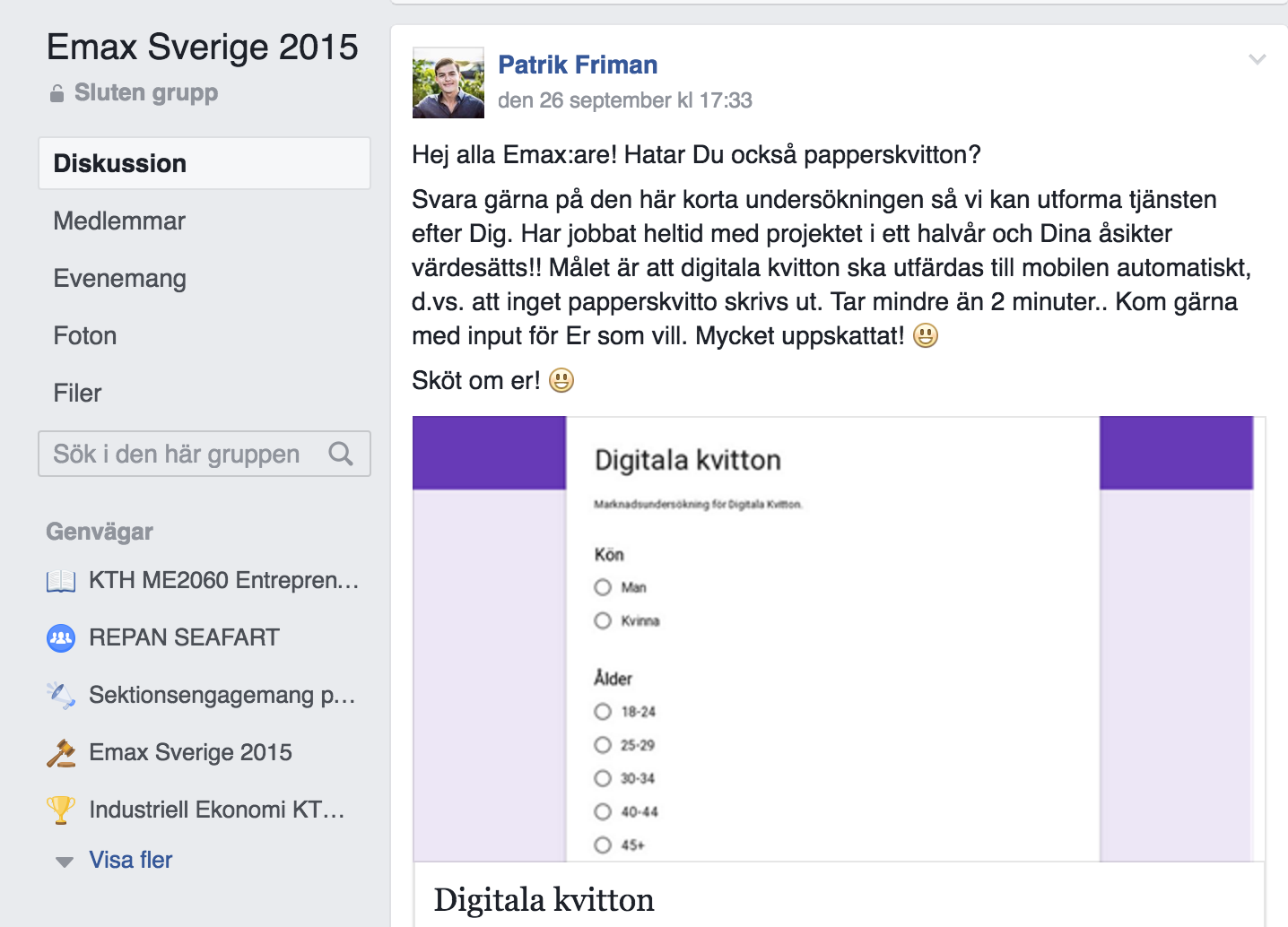Select the Kvinna radio option
The height and width of the screenshot is (927, 1288).
pos(603,620)
